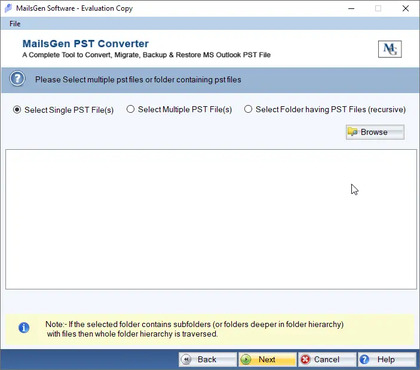The image size is (420, 370).
Task: Select Folder having PST Files (recursive)
Action: 325,109
